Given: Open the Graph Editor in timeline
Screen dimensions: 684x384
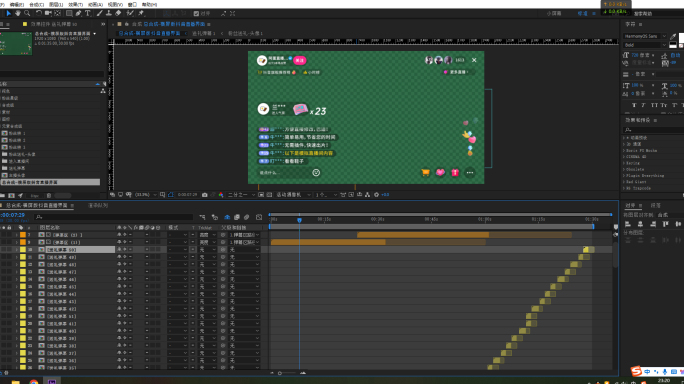Looking at the screenshot, I should click(x=259, y=217).
